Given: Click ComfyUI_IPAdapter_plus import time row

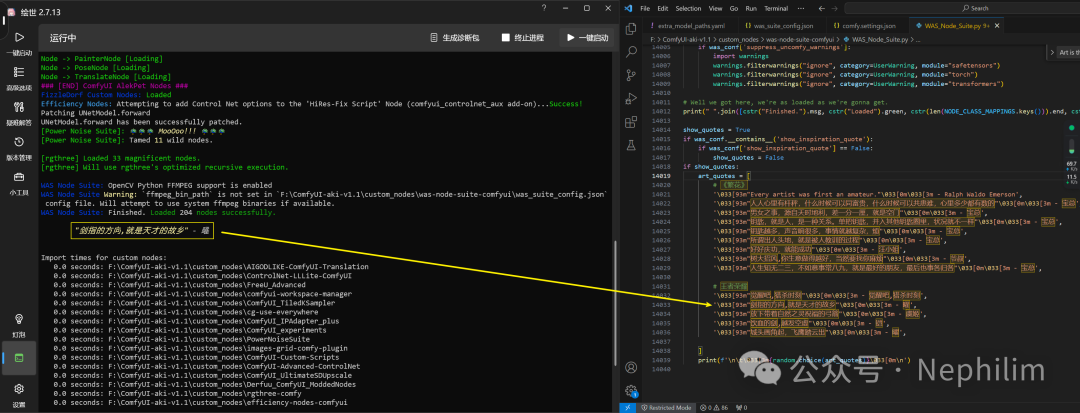Looking at the screenshot, I should pos(196,321).
